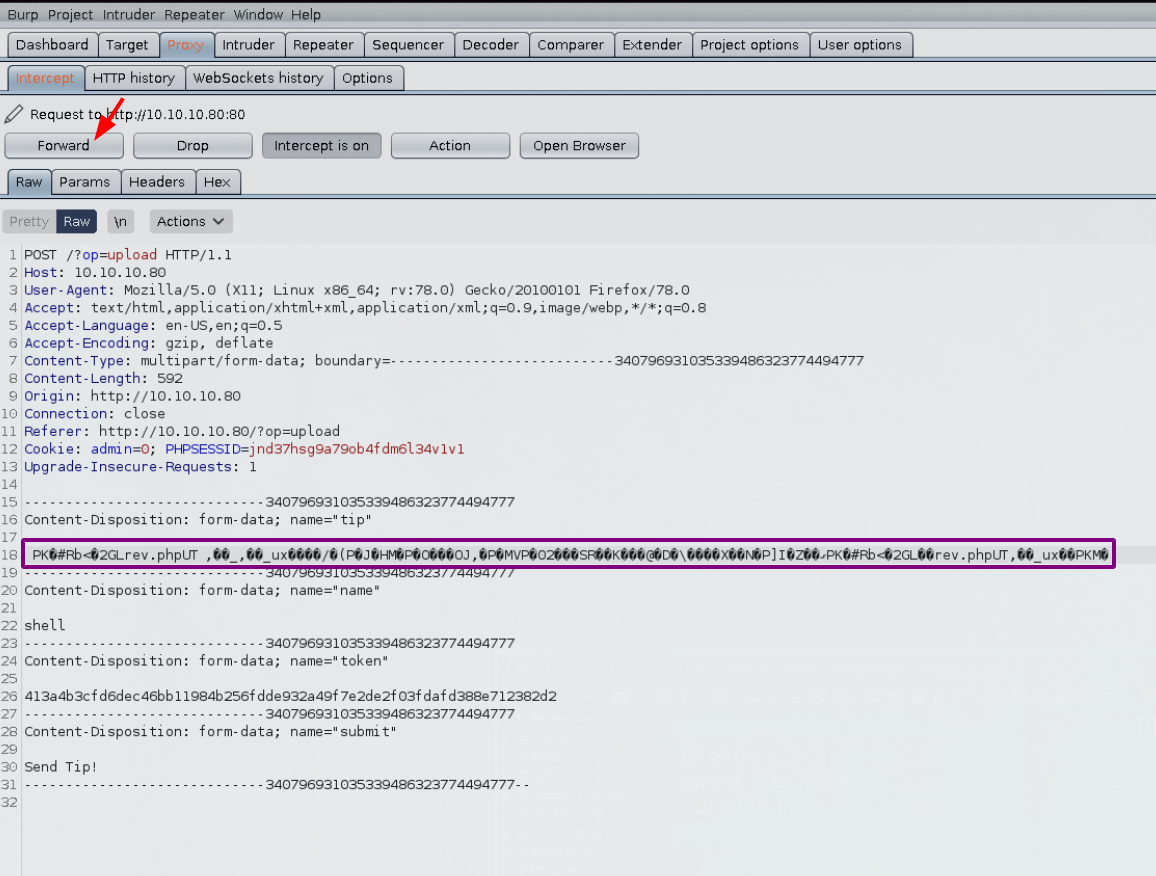Click the Referer header line

click(x=182, y=432)
